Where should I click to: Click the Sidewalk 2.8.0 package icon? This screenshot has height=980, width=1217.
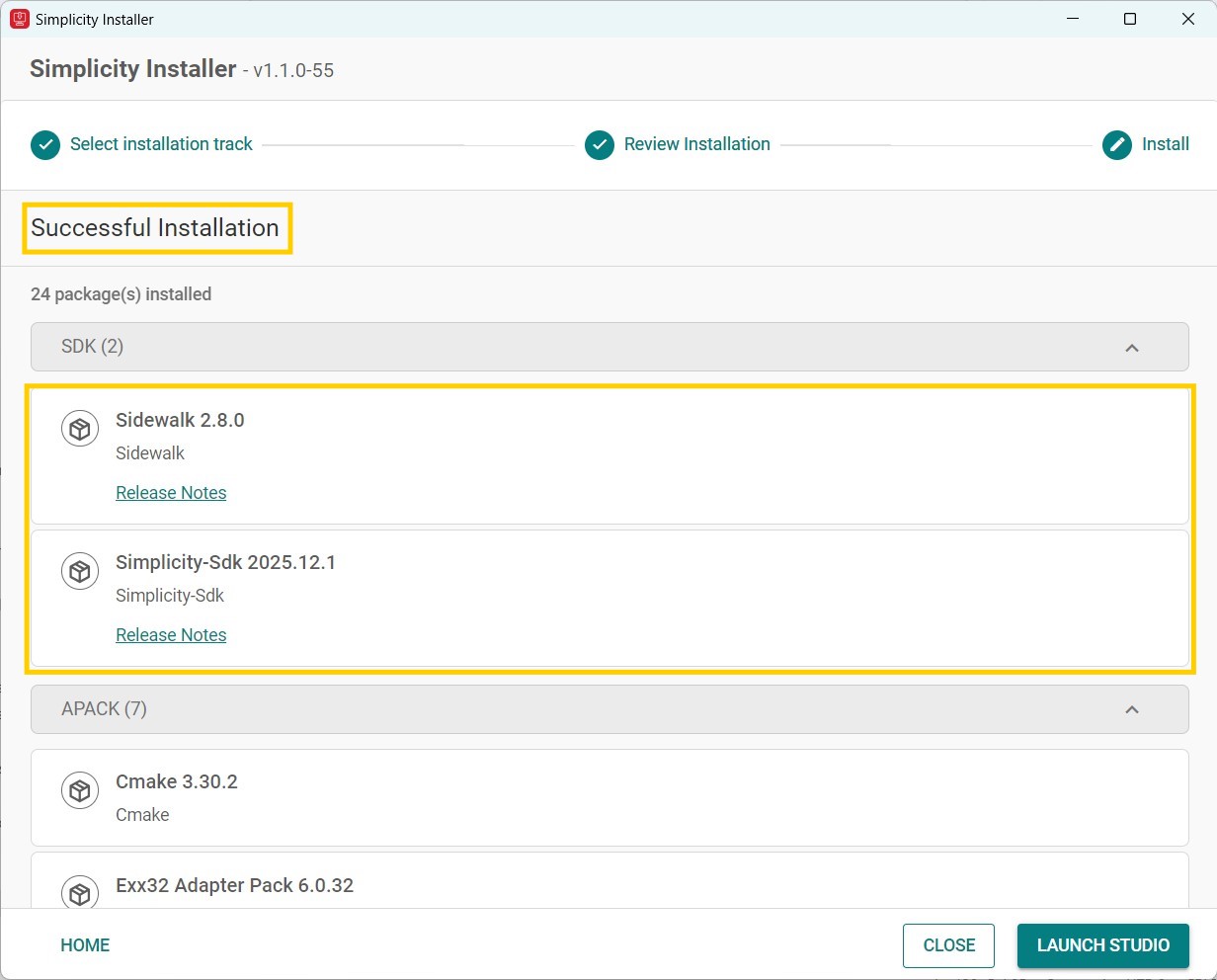[80, 430]
